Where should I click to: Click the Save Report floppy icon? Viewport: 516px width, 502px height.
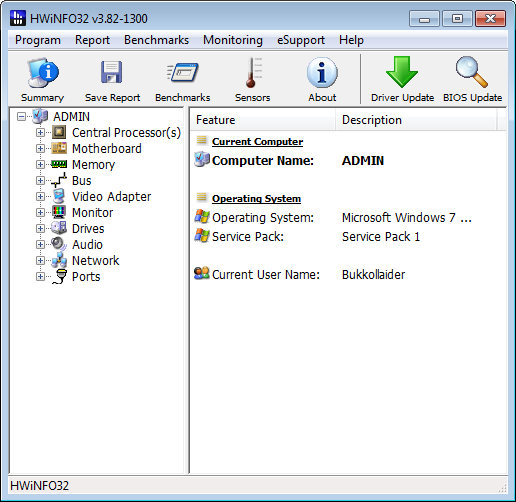point(112,80)
